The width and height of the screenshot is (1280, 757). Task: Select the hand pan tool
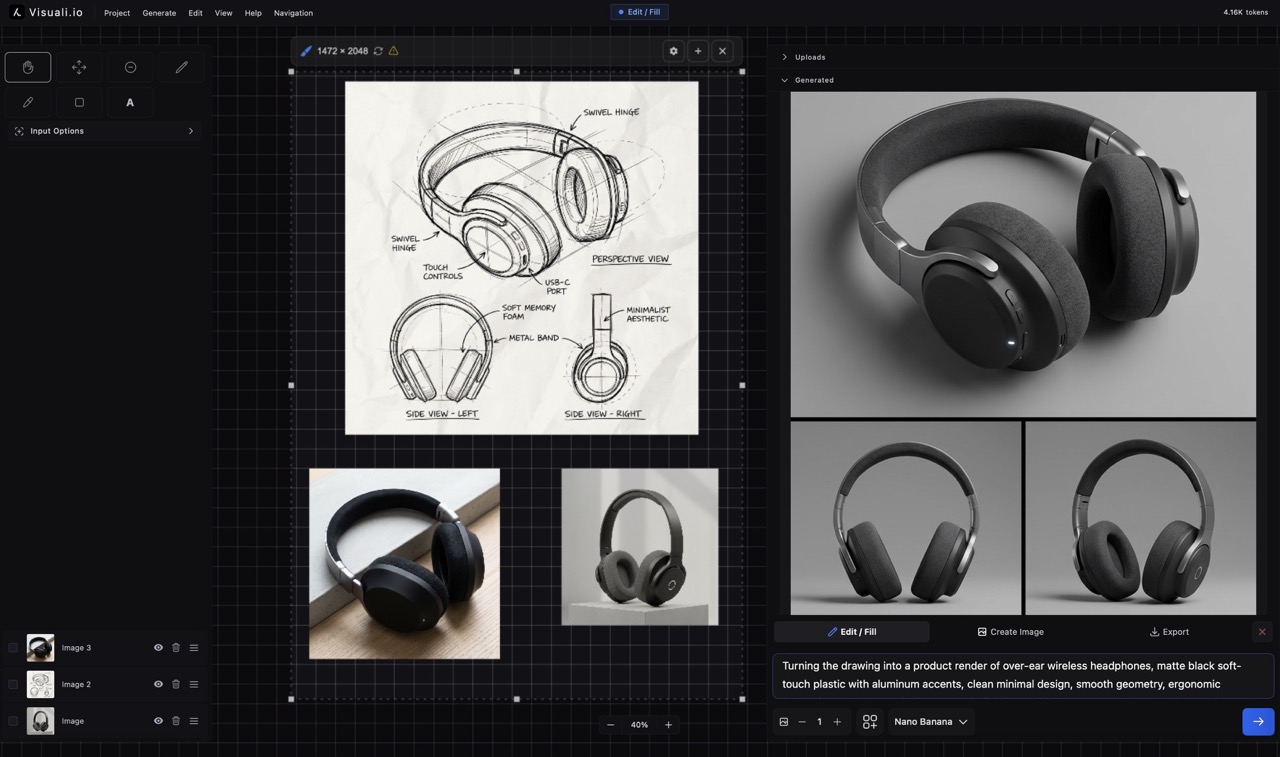pos(28,67)
